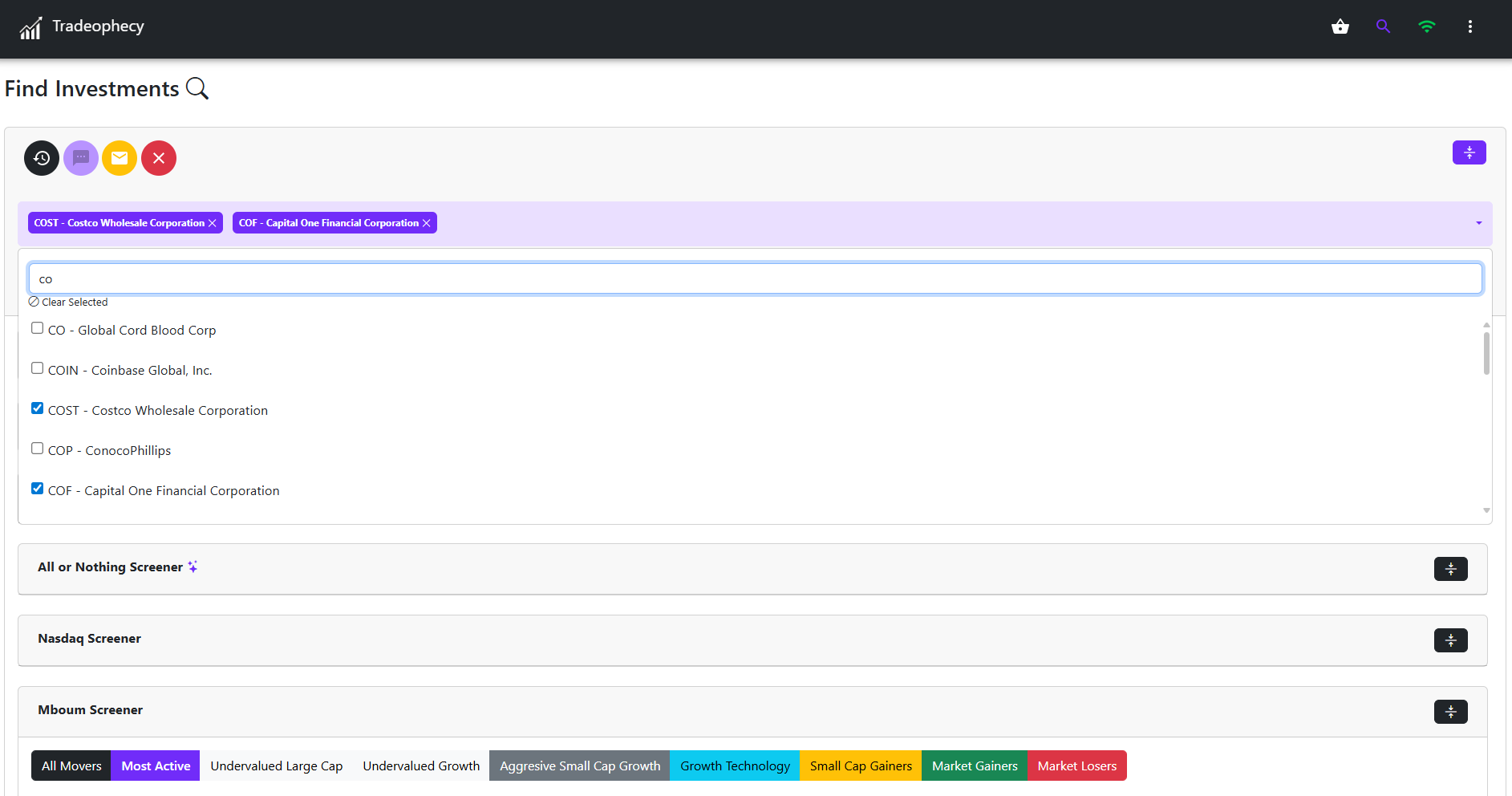Collapse the All or Nothing Screener panel
1512x796 pixels.
pos(1450,569)
